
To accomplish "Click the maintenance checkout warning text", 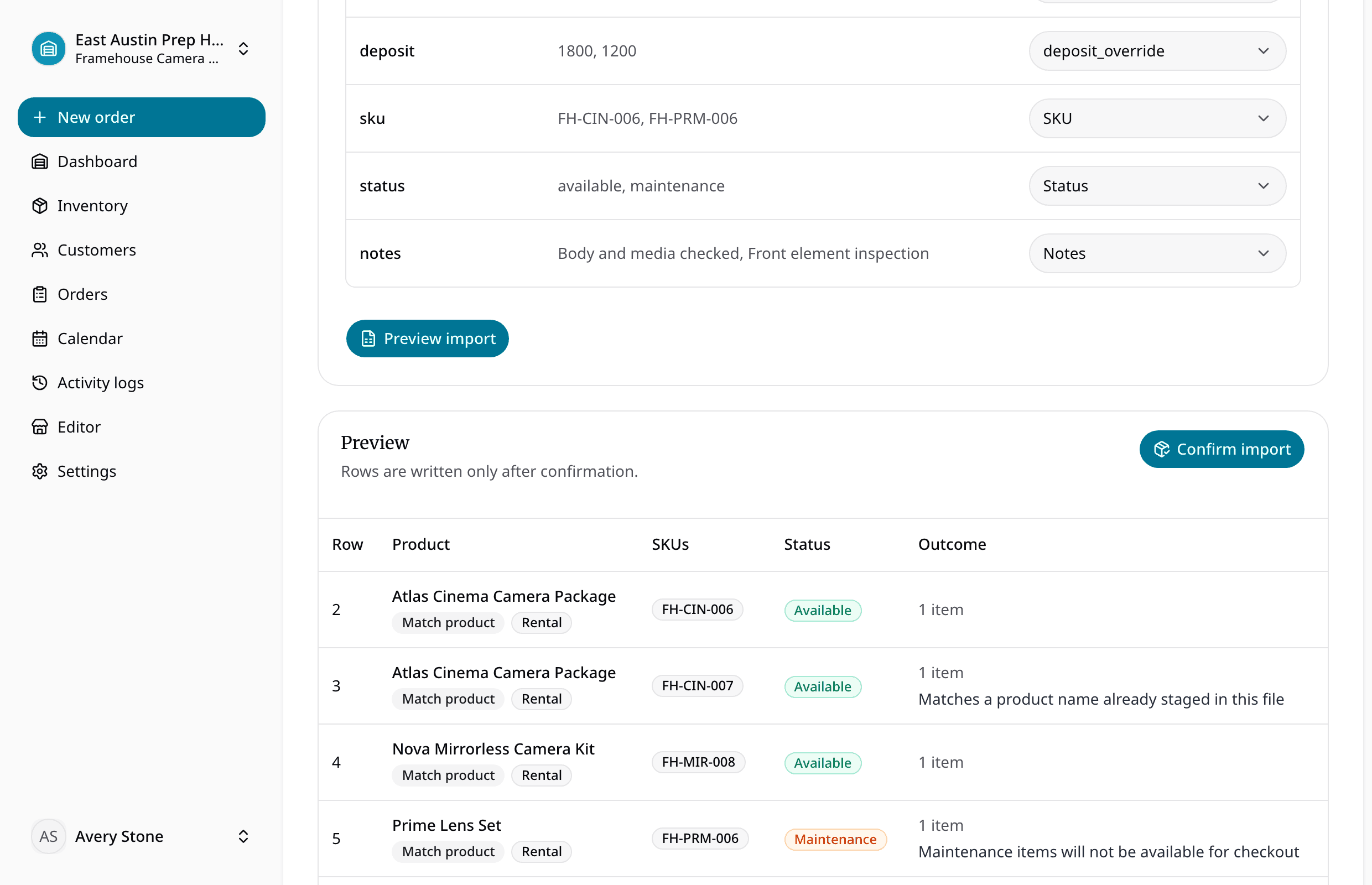I will click(x=1108, y=853).
